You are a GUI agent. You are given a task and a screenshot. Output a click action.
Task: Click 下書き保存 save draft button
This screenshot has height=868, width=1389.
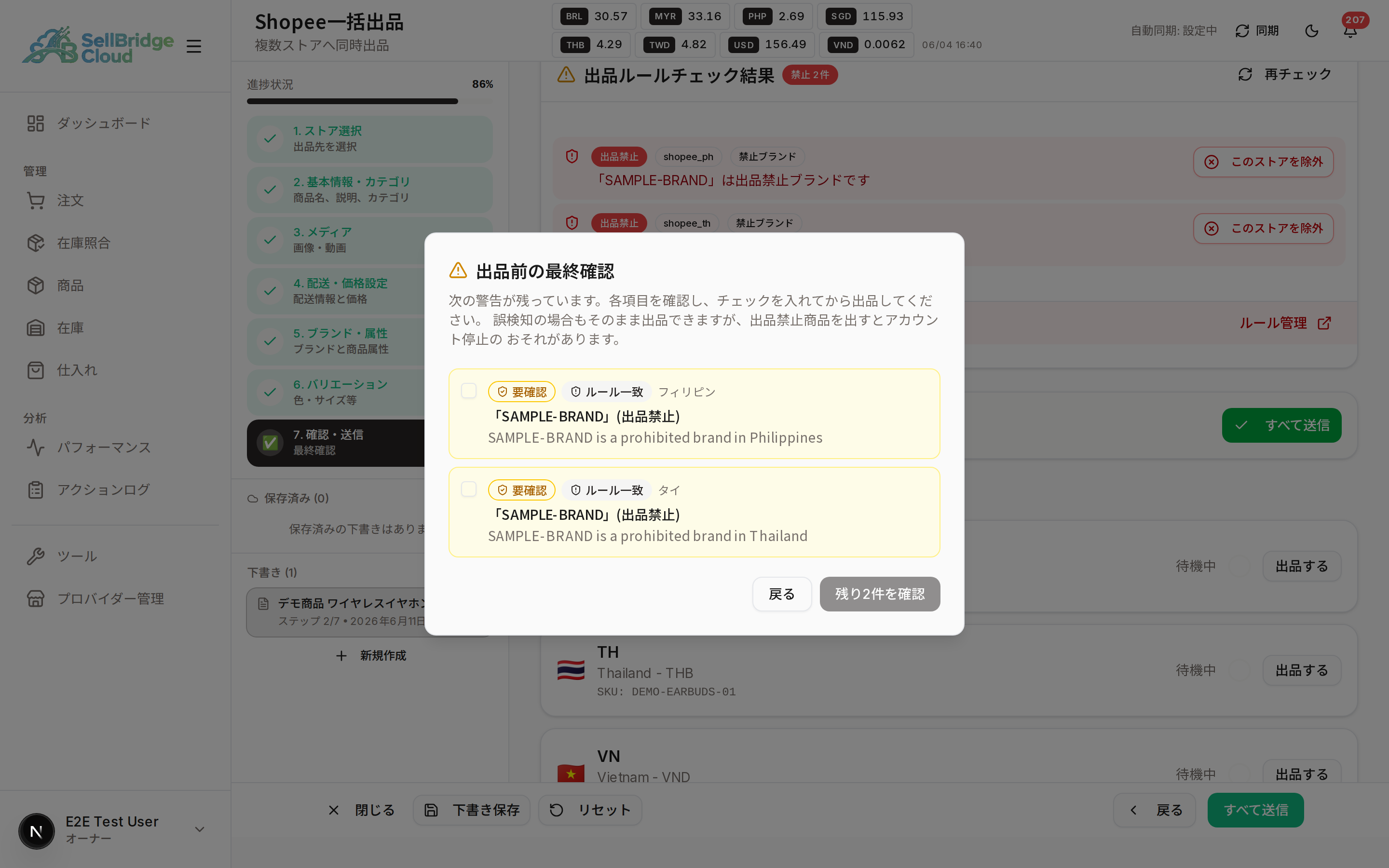[471, 810]
